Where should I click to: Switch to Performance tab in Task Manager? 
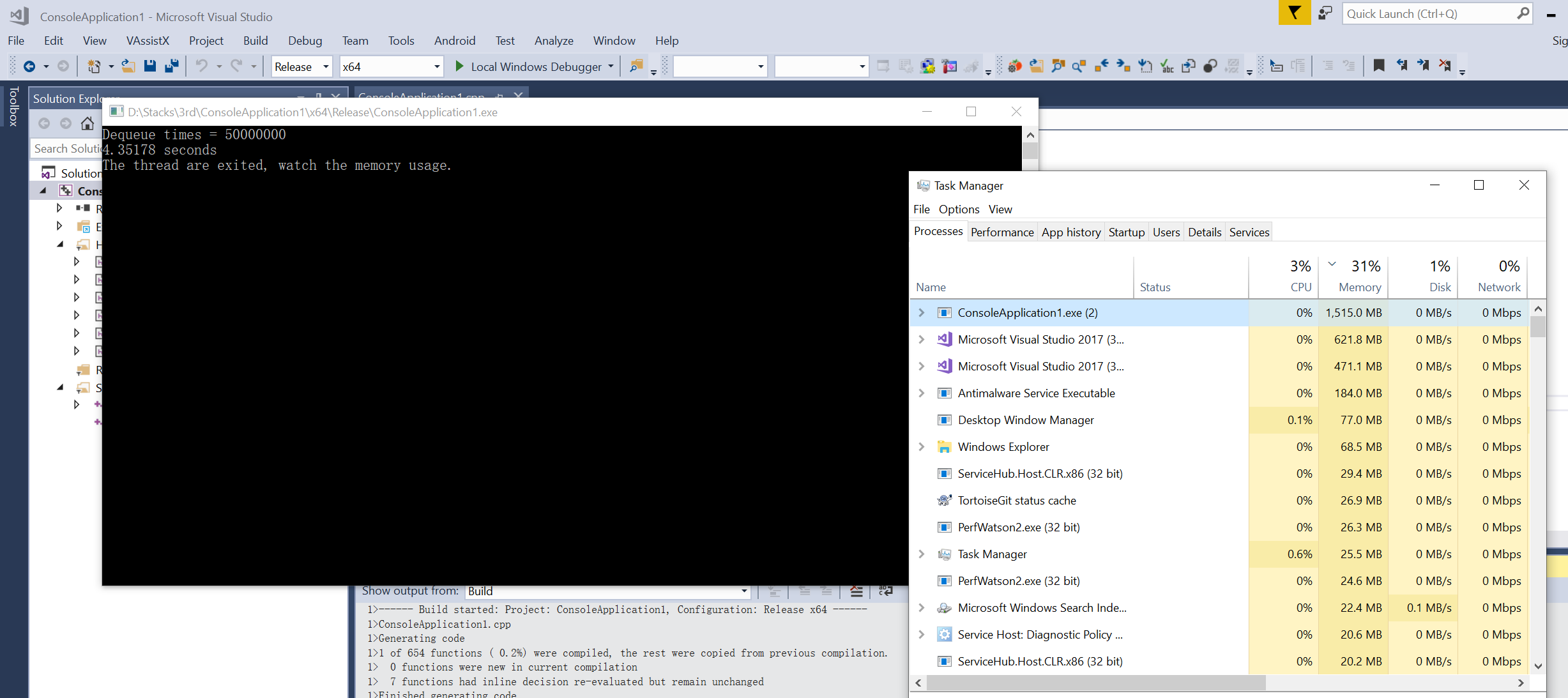pyautogui.click(x=1001, y=232)
